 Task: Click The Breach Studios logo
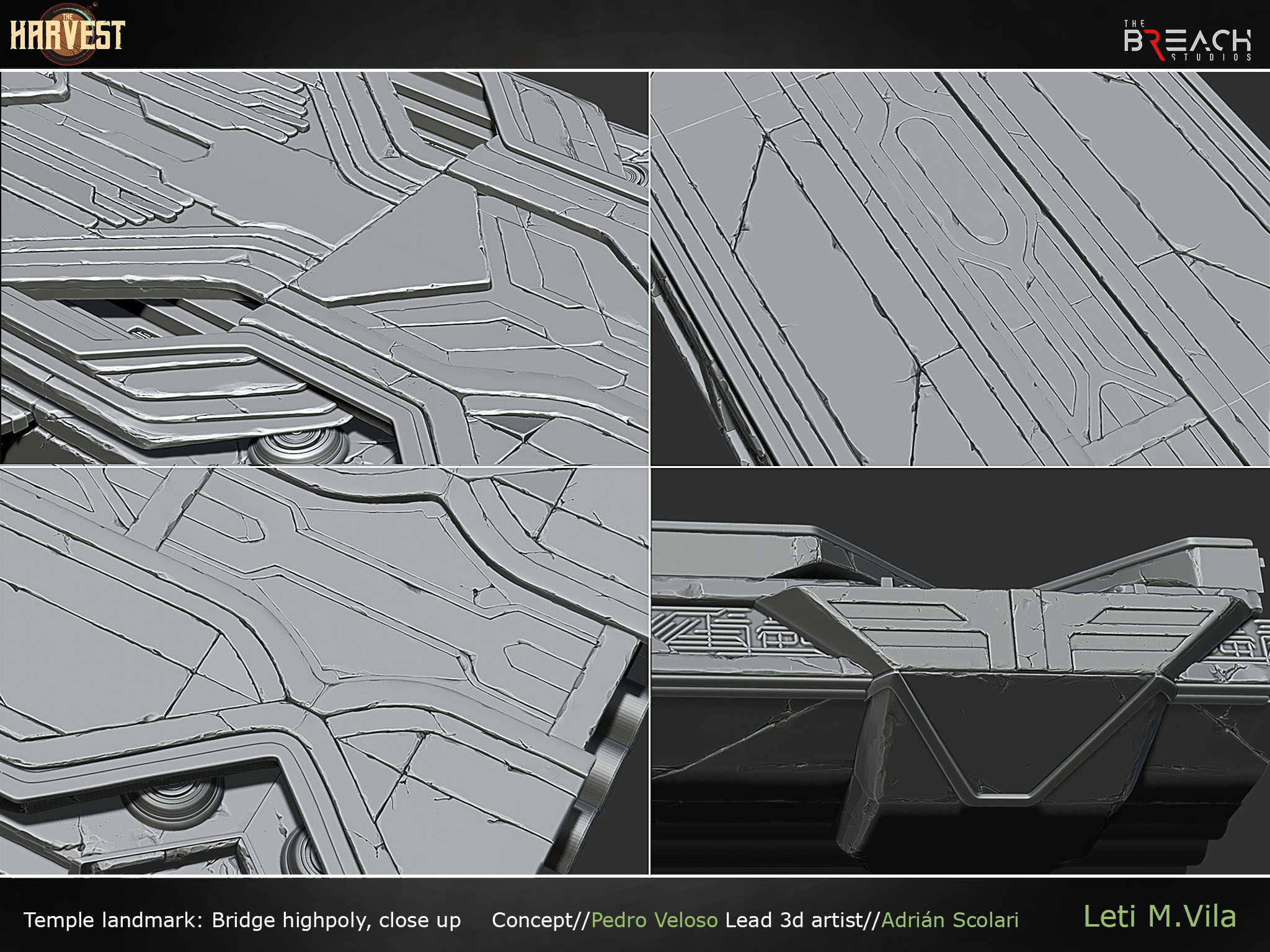click(x=1188, y=41)
